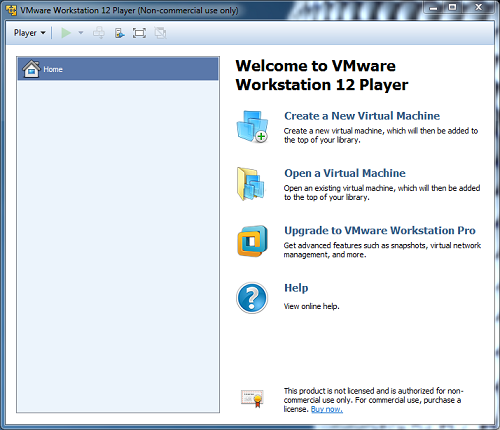The height and width of the screenshot is (430, 500).
Task: Click Upgrade to VMware Workstation Pro link
Action: 380,230
